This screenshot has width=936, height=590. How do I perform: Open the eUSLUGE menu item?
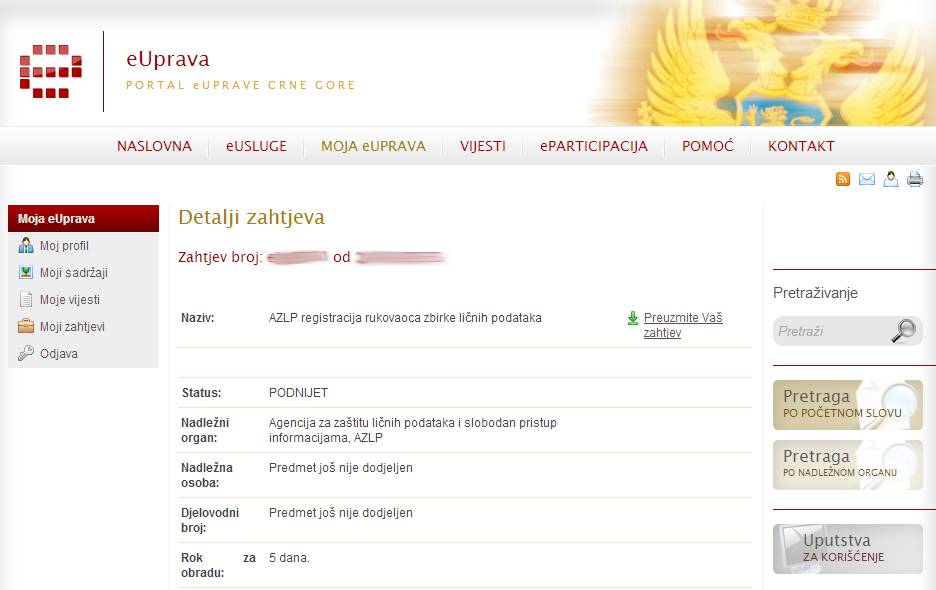256,146
